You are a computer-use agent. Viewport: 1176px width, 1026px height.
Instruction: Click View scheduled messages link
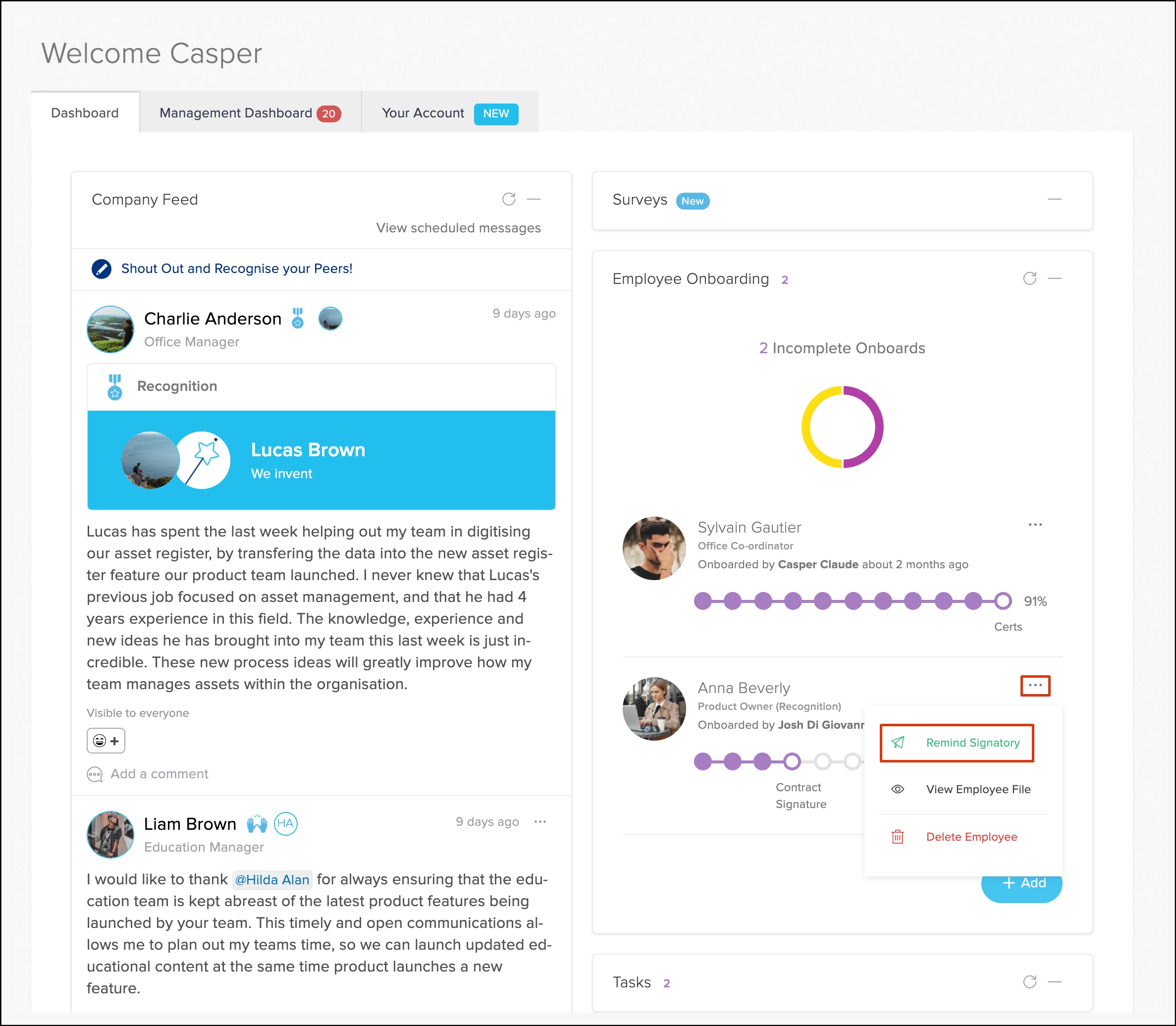(458, 228)
